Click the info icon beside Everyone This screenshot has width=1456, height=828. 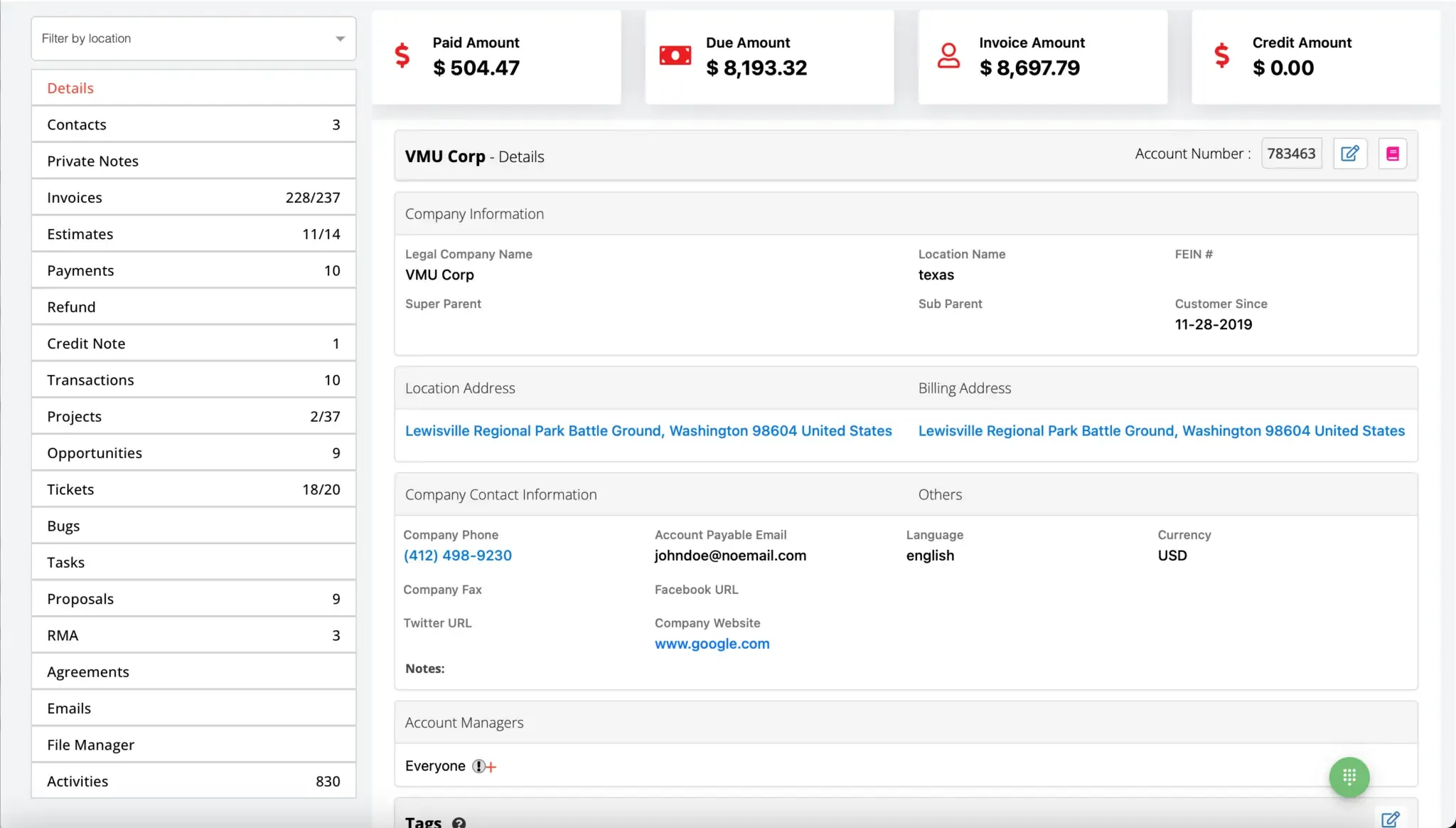478,766
